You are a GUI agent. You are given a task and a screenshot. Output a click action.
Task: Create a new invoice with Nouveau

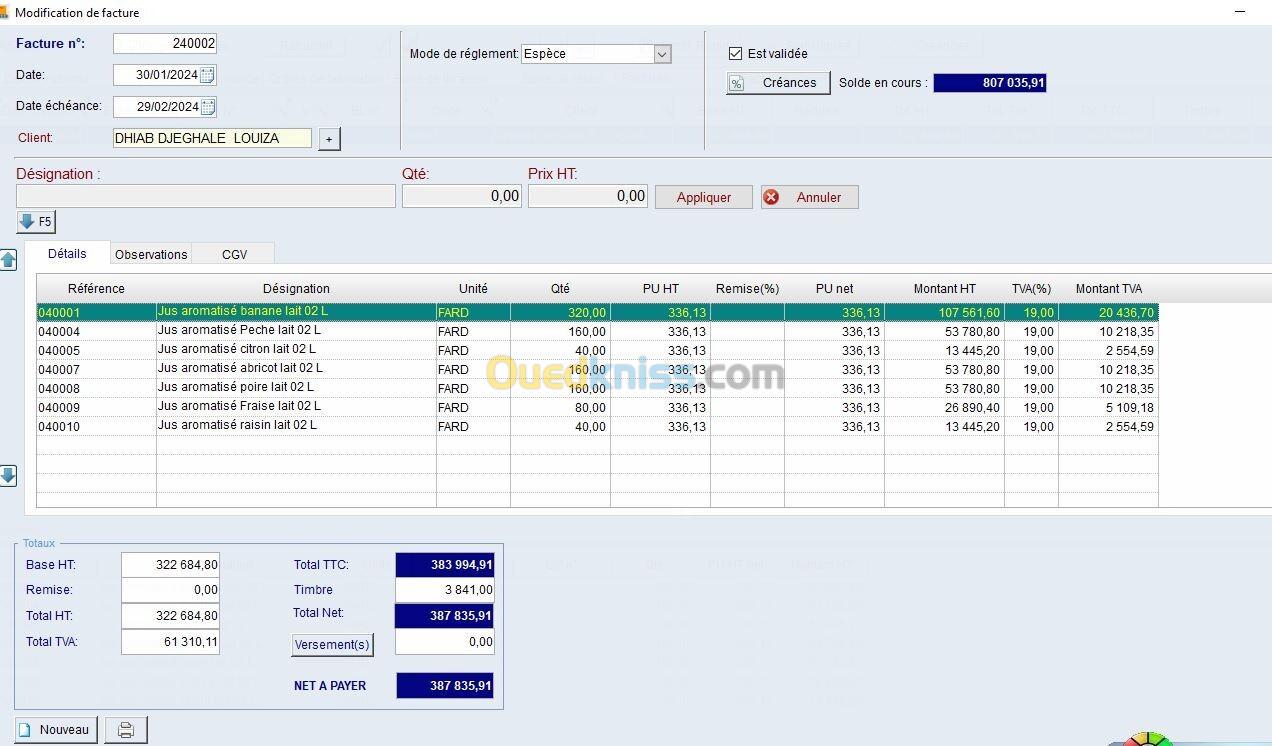pyautogui.click(x=55, y=730)
